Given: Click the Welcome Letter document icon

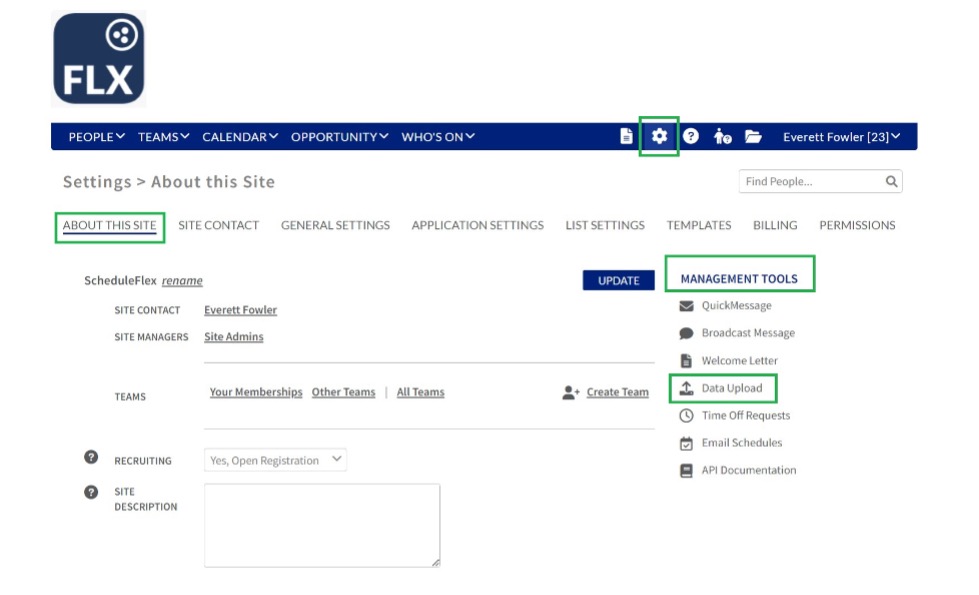Looking at the screenshot, I should [686, 361].
